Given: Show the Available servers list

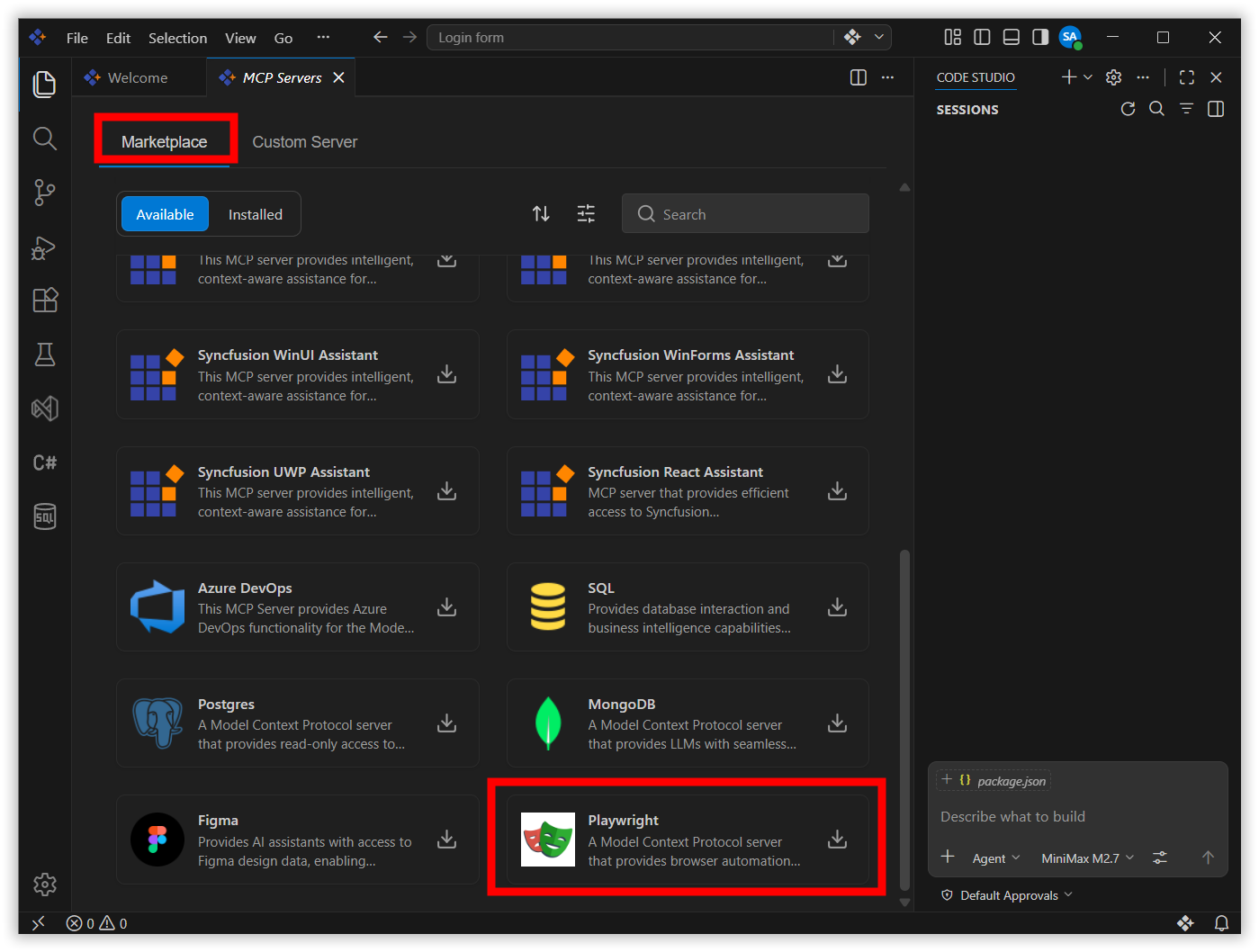Looking at the screenshot, I should pyautogui.click(x=165, y=214).
